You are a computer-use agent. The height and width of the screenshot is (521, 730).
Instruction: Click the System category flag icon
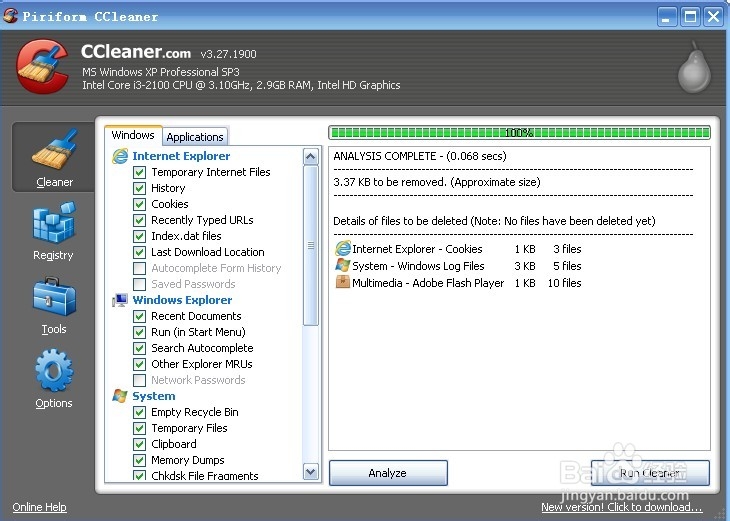click(120, 396)
